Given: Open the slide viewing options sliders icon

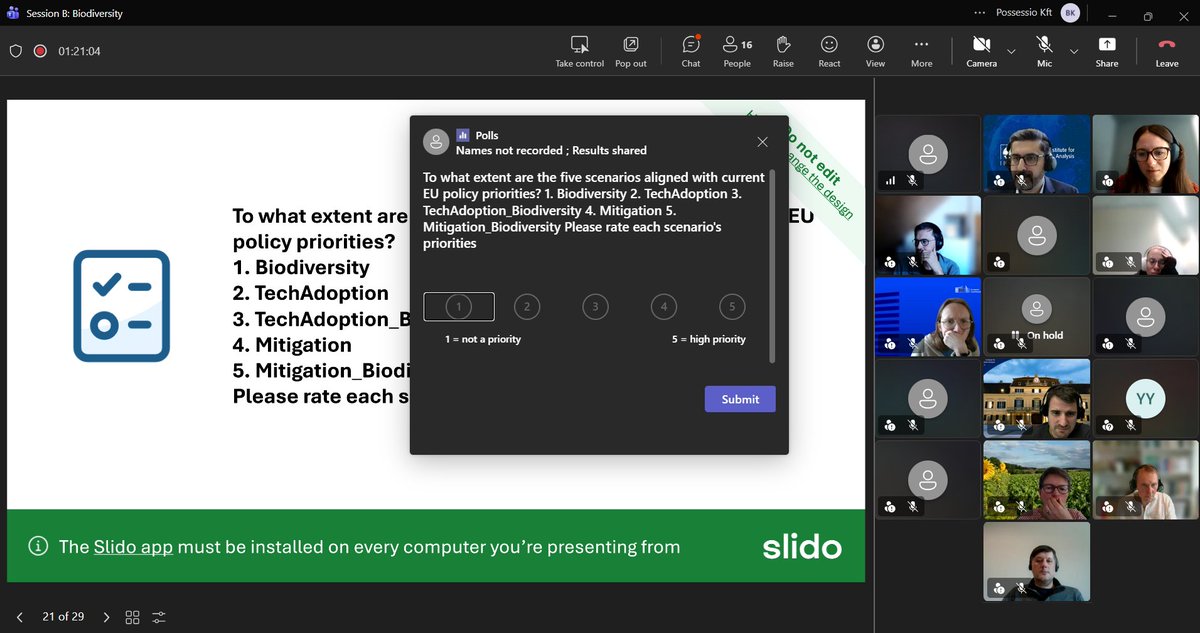Looking at the screenshot, I should 160,617.
